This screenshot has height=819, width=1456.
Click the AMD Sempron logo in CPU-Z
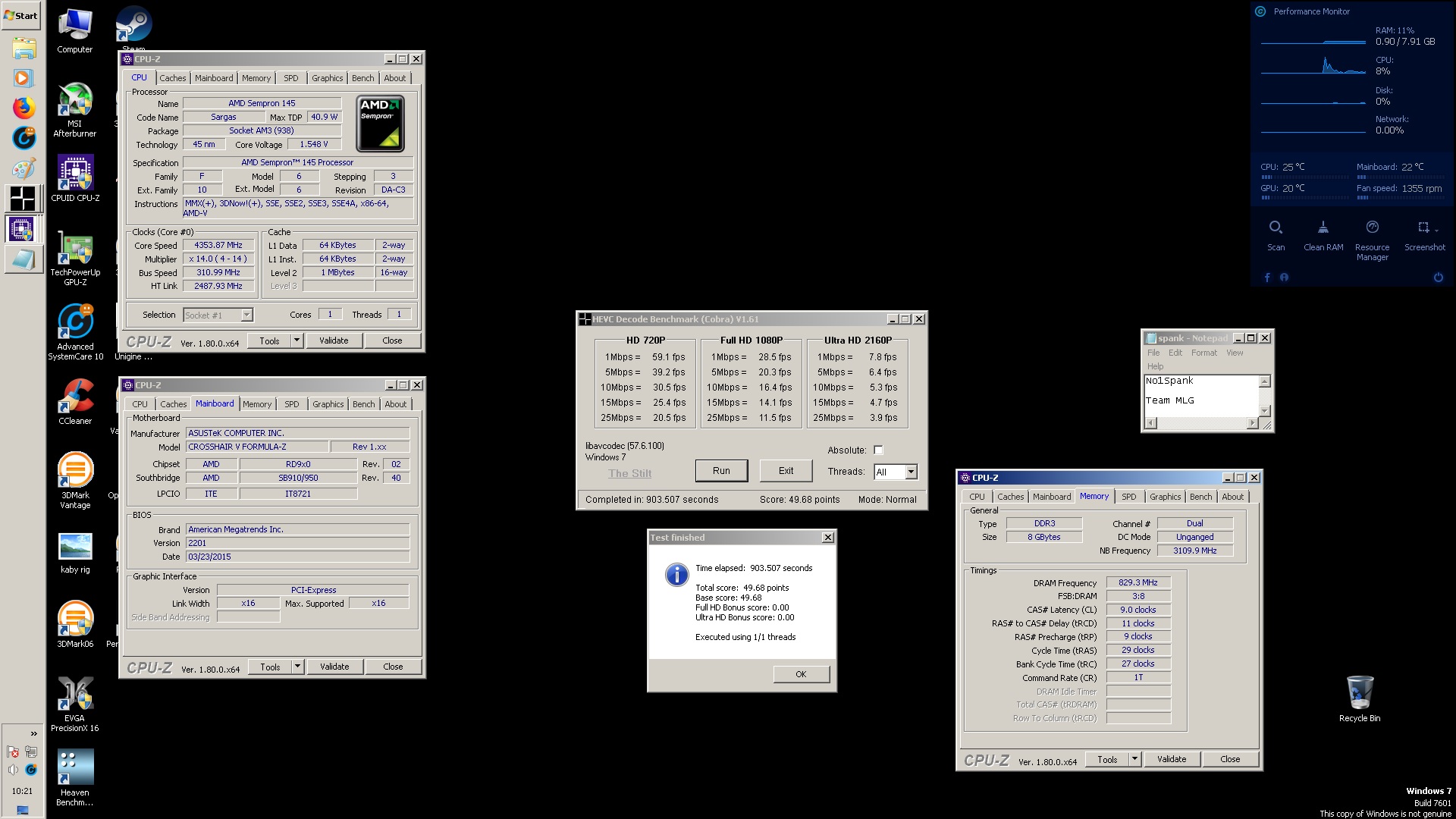pos(380,124)
